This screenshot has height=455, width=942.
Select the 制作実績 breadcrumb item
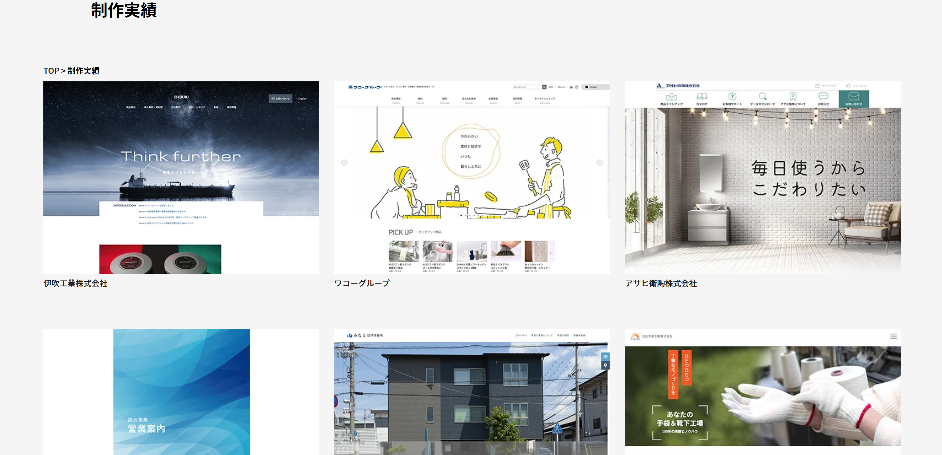(x=82, y=71)
